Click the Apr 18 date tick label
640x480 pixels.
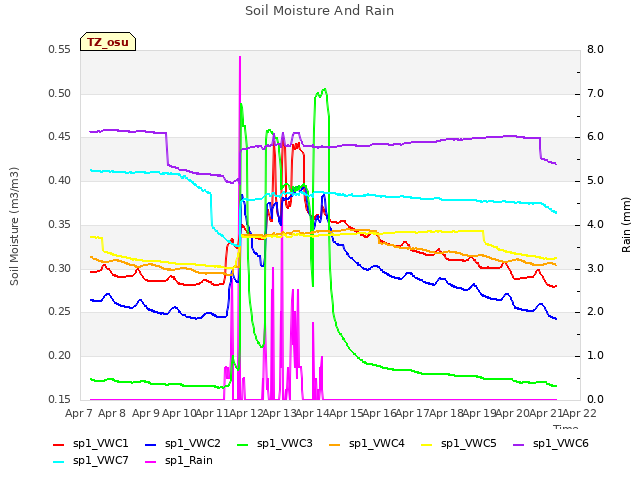pos(446,413)
